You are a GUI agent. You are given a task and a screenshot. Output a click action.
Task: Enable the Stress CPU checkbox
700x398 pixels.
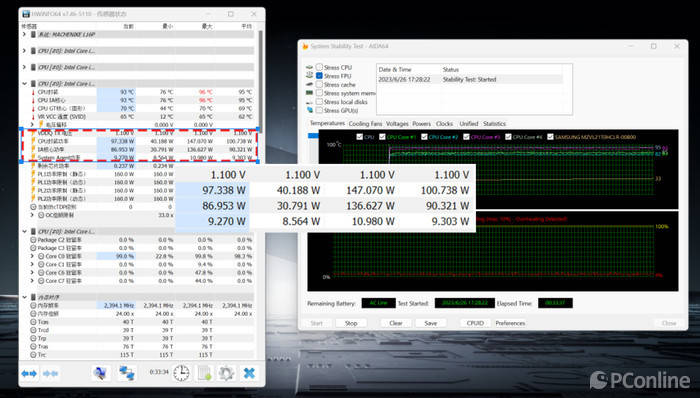click(x=319, y=67)
